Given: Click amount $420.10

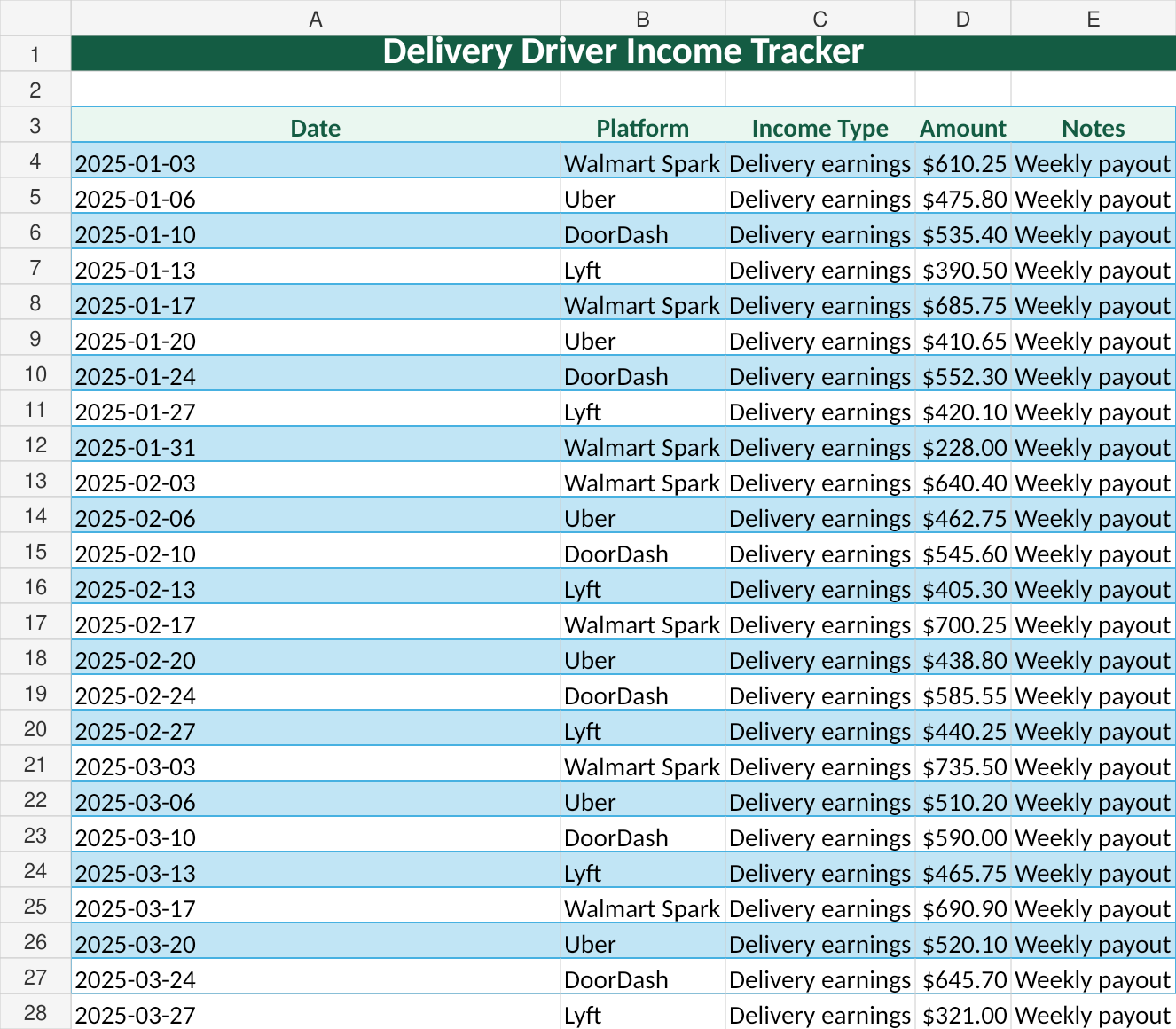Looking at the screenshot, I should click(x=963, y=409).
